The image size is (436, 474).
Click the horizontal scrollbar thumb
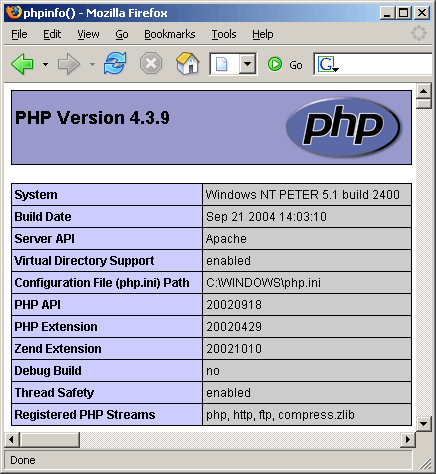(50, 440)
